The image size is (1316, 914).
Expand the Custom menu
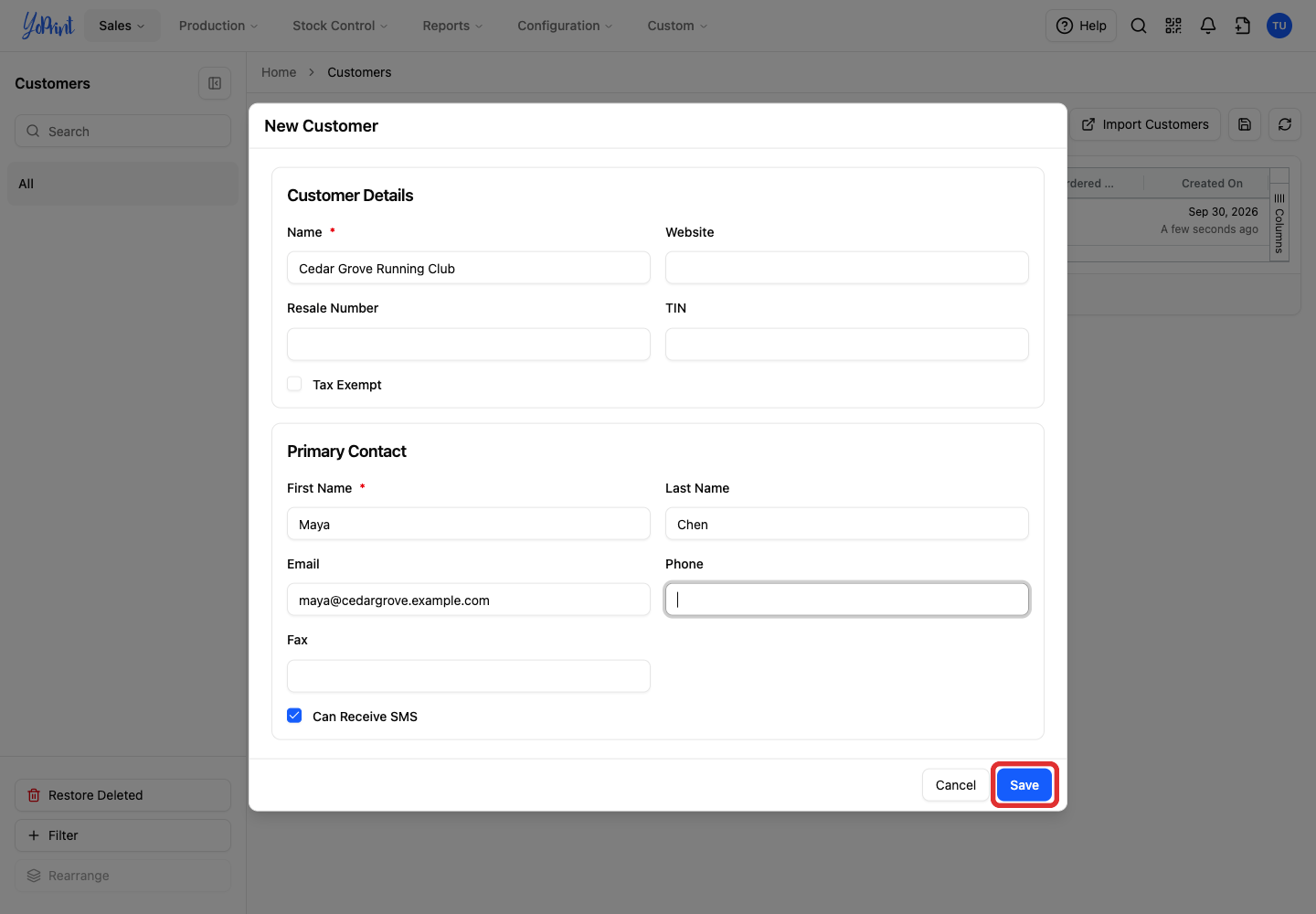pyautogui.click(x=677, y=26)
